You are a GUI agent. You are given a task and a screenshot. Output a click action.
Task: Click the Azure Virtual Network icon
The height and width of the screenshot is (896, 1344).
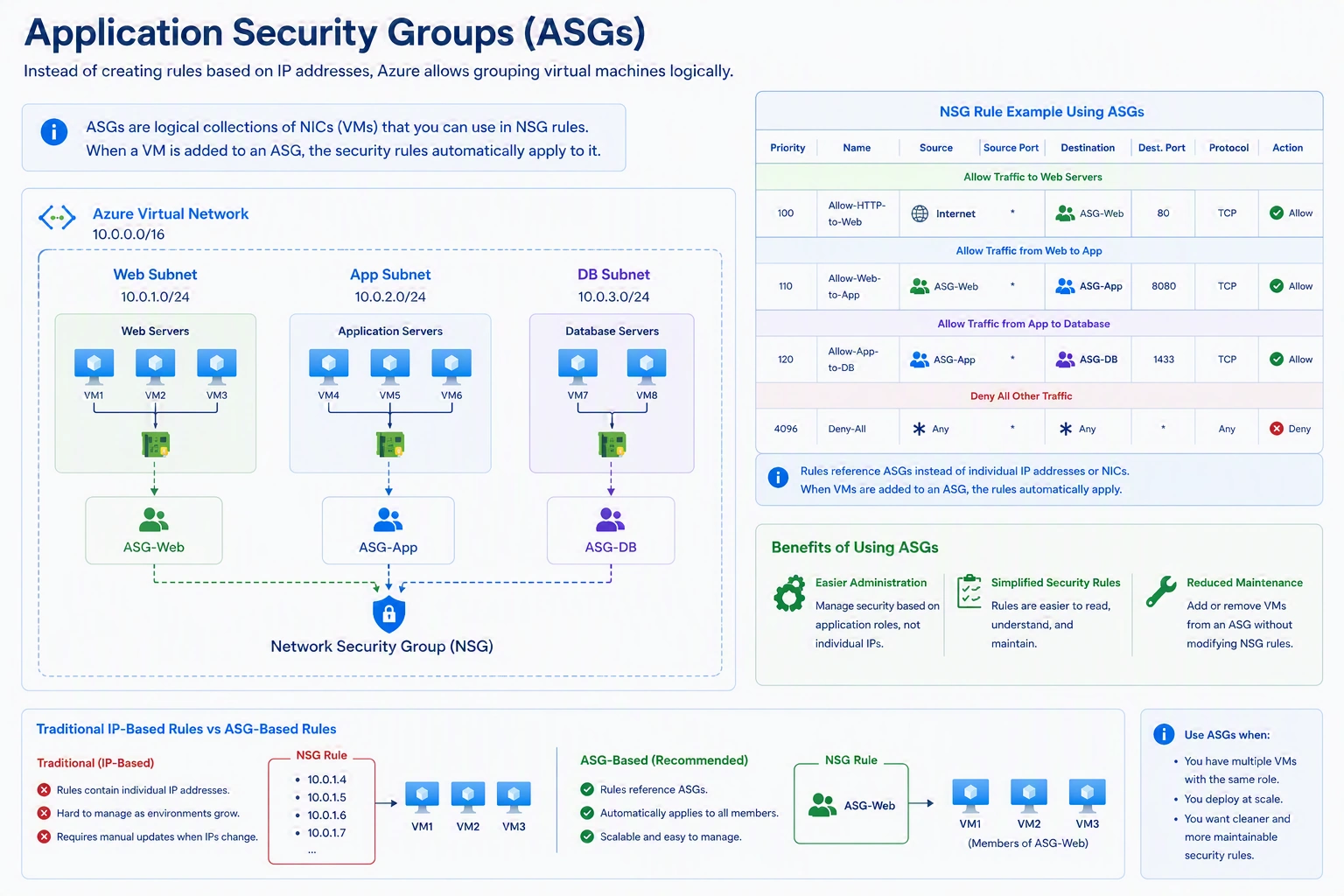point(57,217)
